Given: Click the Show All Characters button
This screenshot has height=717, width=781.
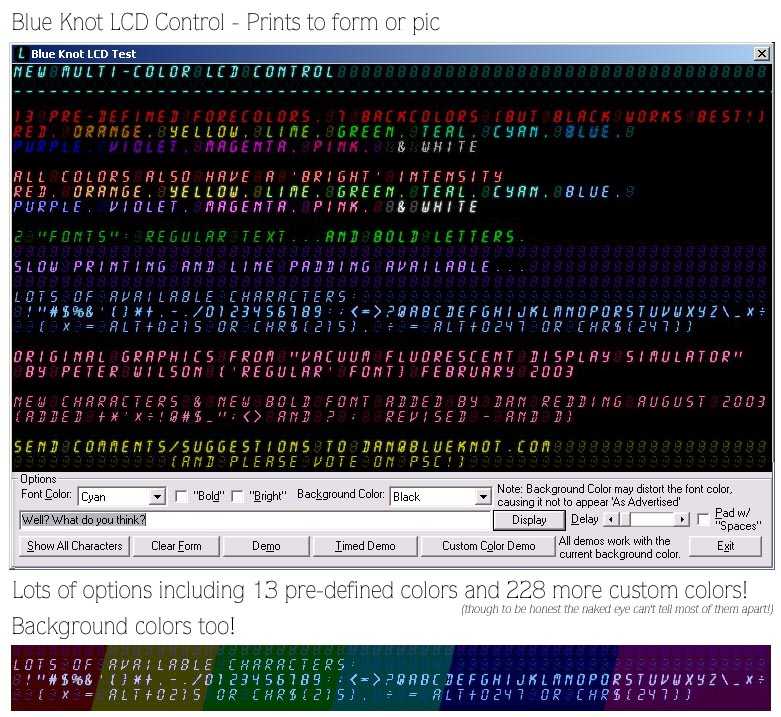Looking at the screenshot, I should pyautogui.click(x=75, y=546).
